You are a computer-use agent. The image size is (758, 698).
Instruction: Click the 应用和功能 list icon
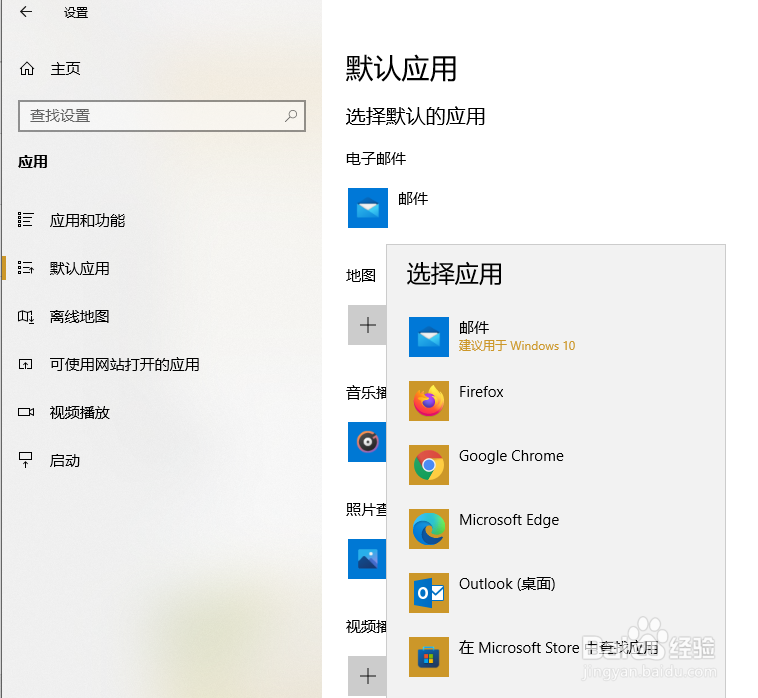[26, 219]
